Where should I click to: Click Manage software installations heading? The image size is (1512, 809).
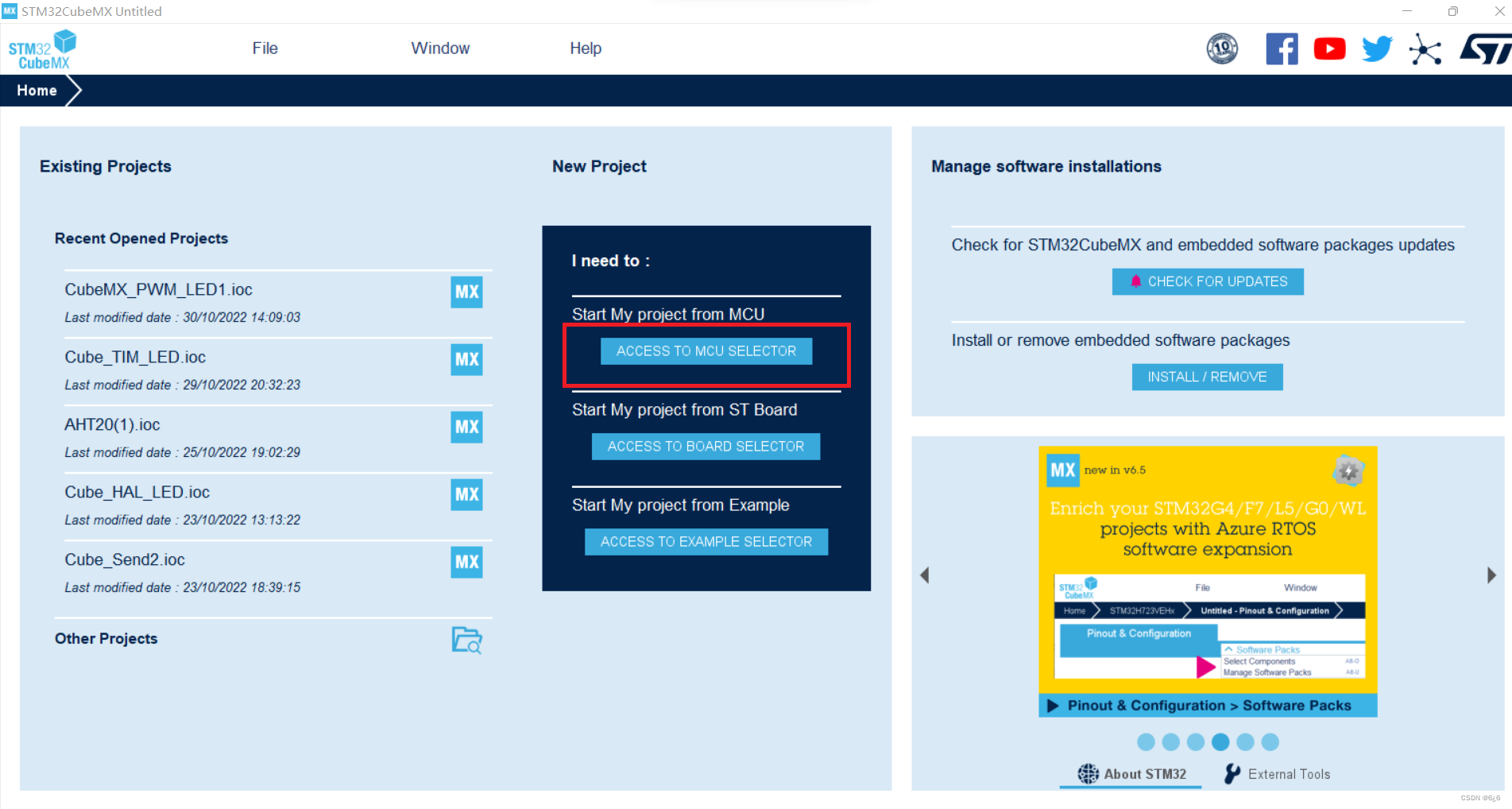point(1046,166)
